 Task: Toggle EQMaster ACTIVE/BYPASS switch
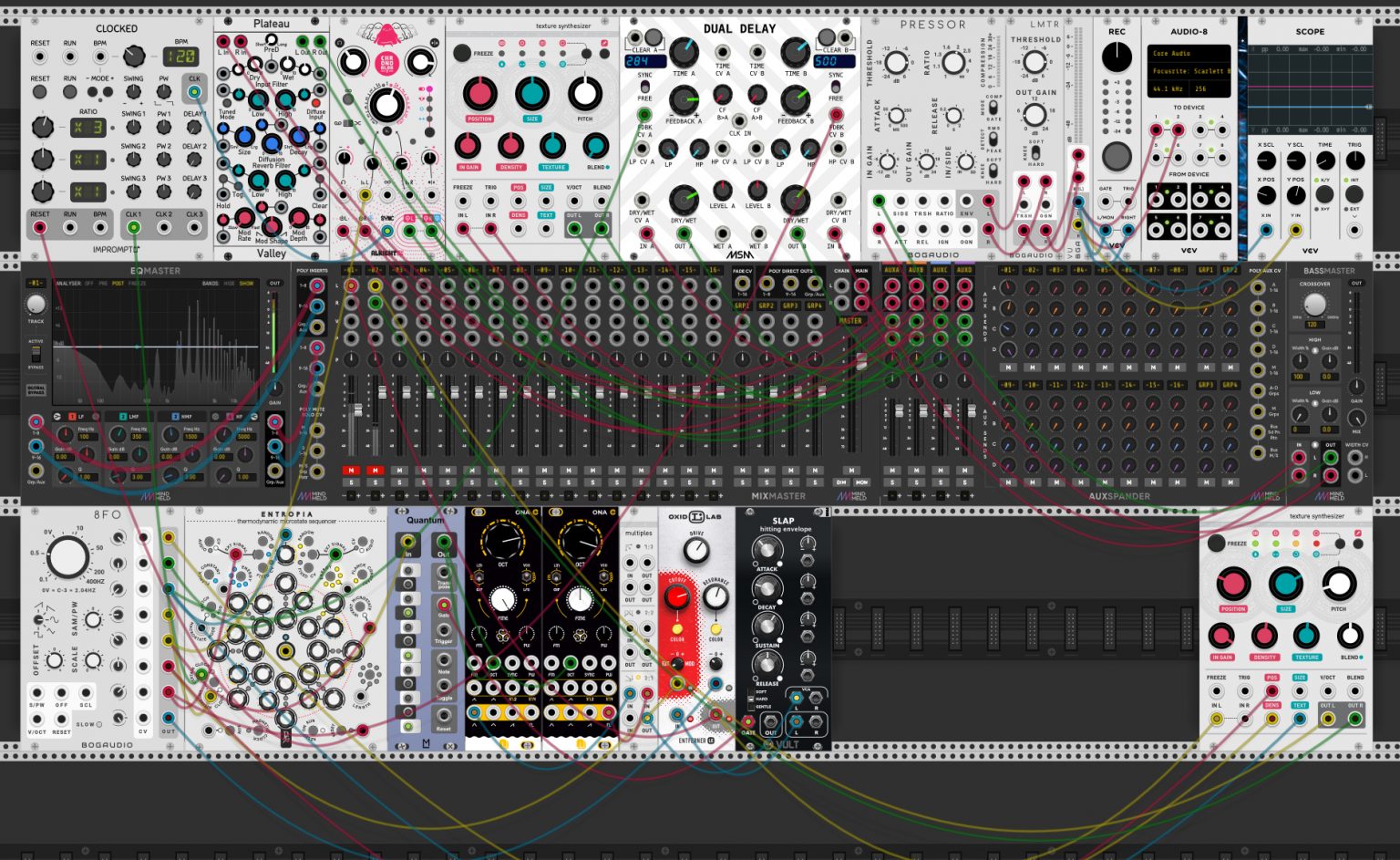click(x=36, y=355)
